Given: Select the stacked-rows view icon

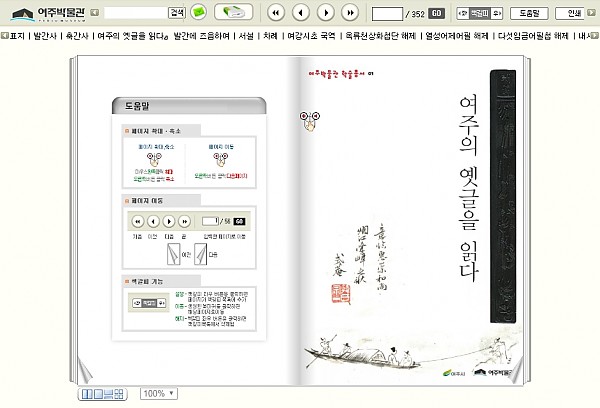Looking at the screenshot, I should click(108, 394).
